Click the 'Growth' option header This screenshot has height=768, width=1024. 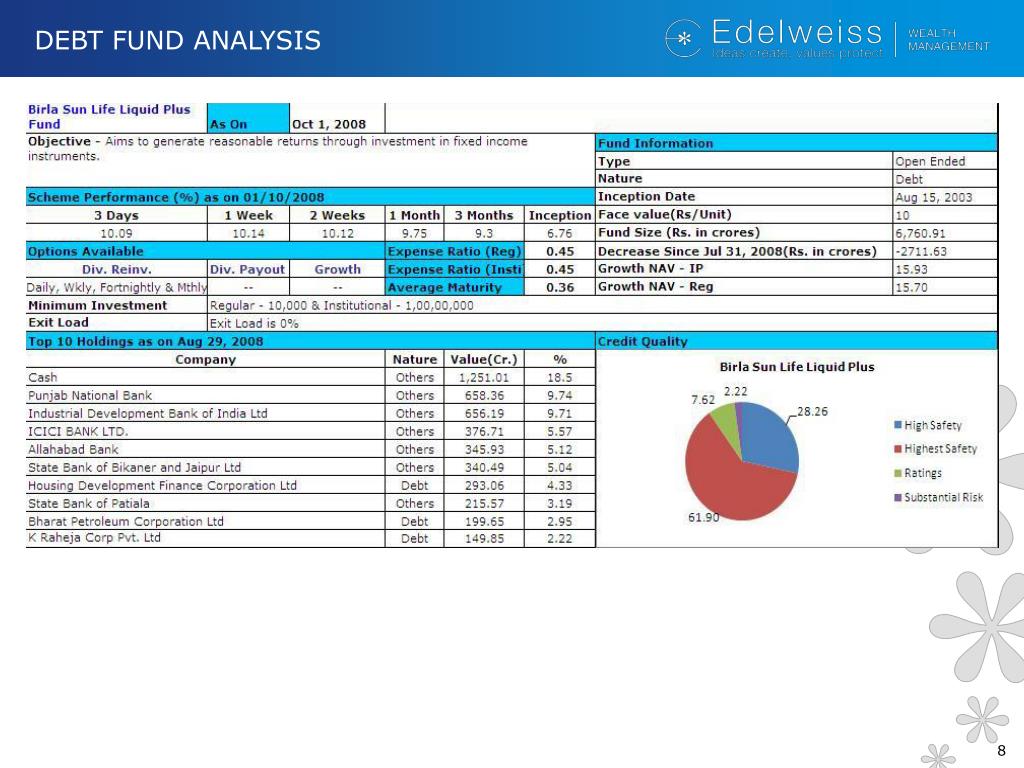point(337,269)
